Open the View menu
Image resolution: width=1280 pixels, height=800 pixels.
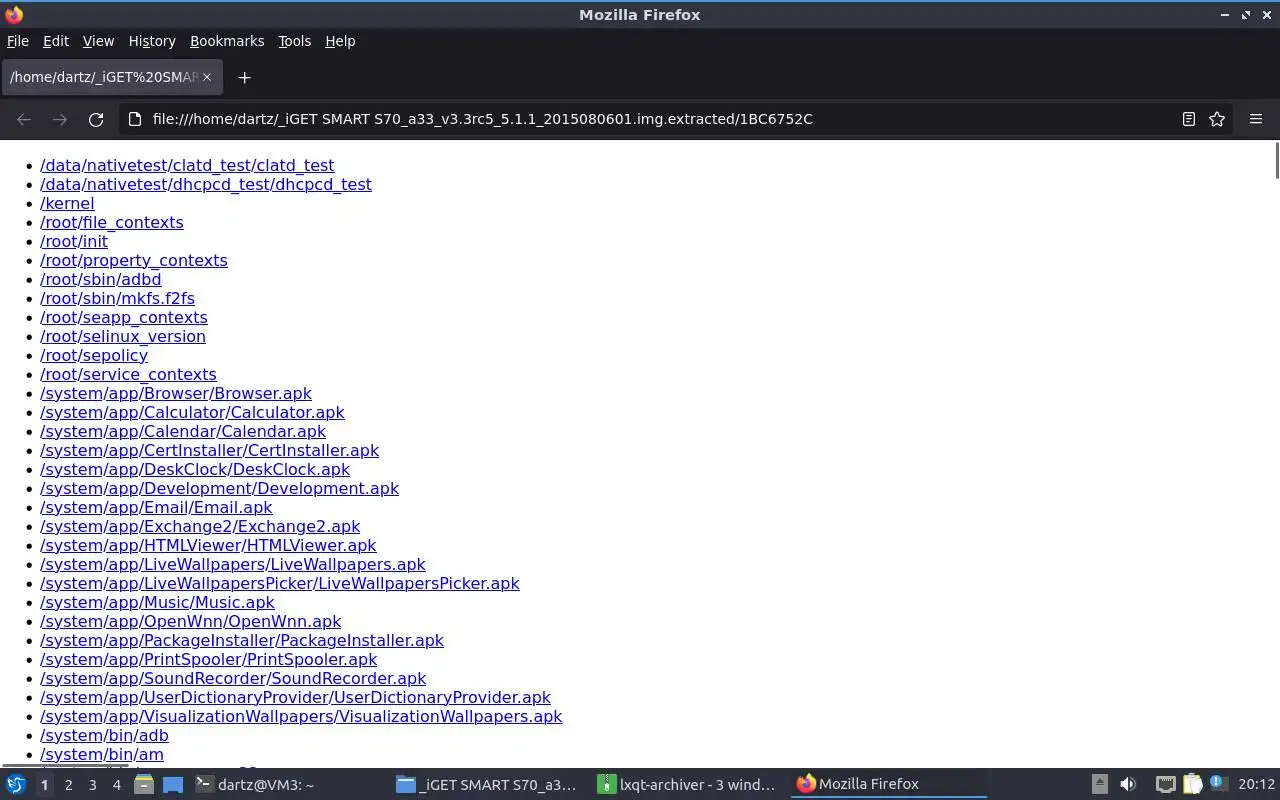tap(98, 41)
